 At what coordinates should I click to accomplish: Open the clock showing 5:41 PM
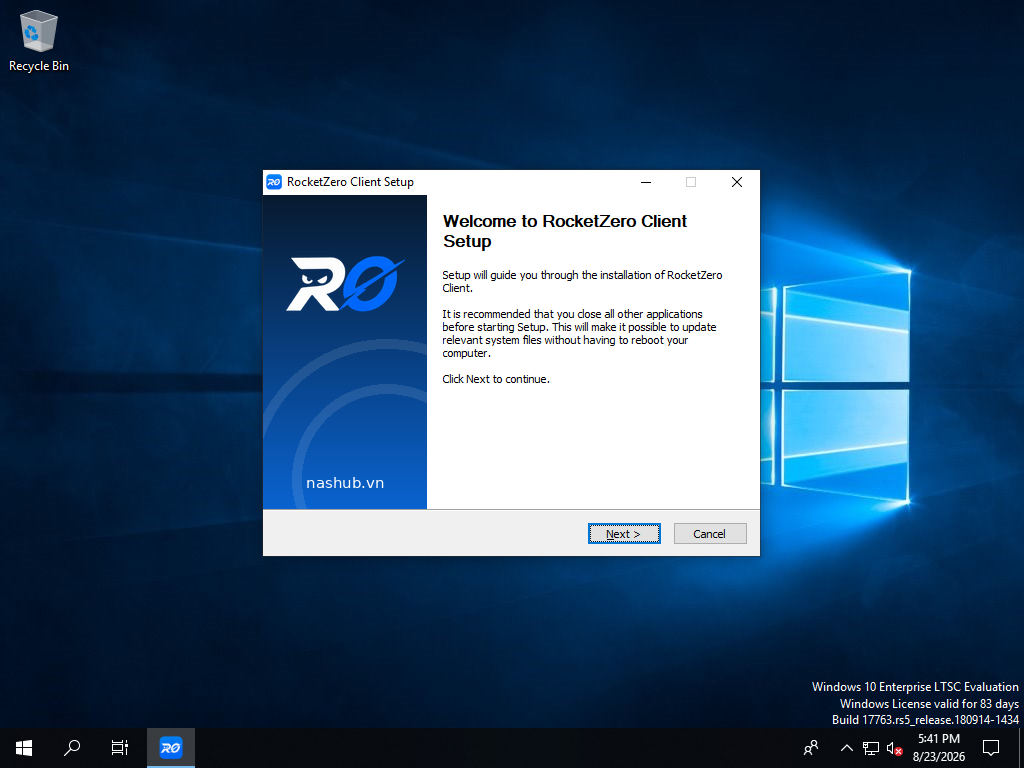(939, 748)
